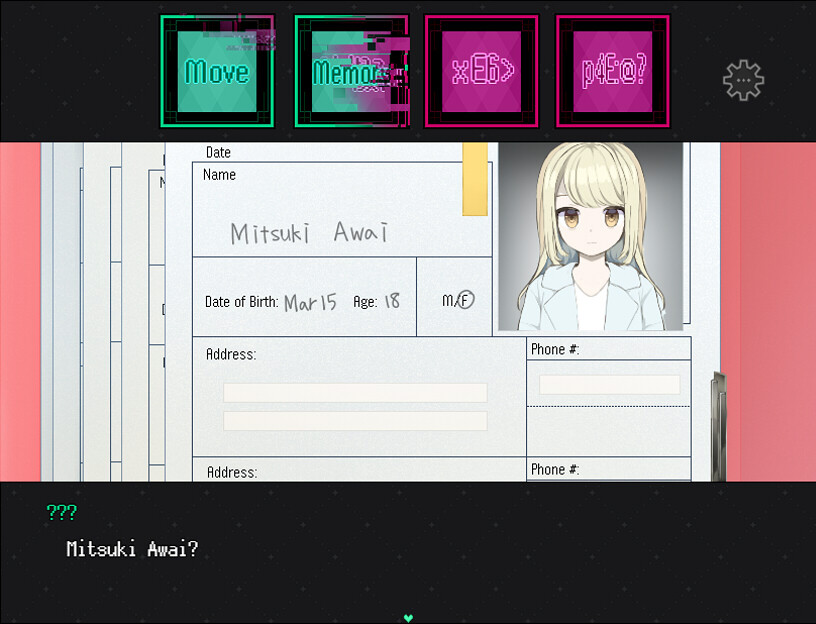Expand the Date field at the top

click(218, 152)
